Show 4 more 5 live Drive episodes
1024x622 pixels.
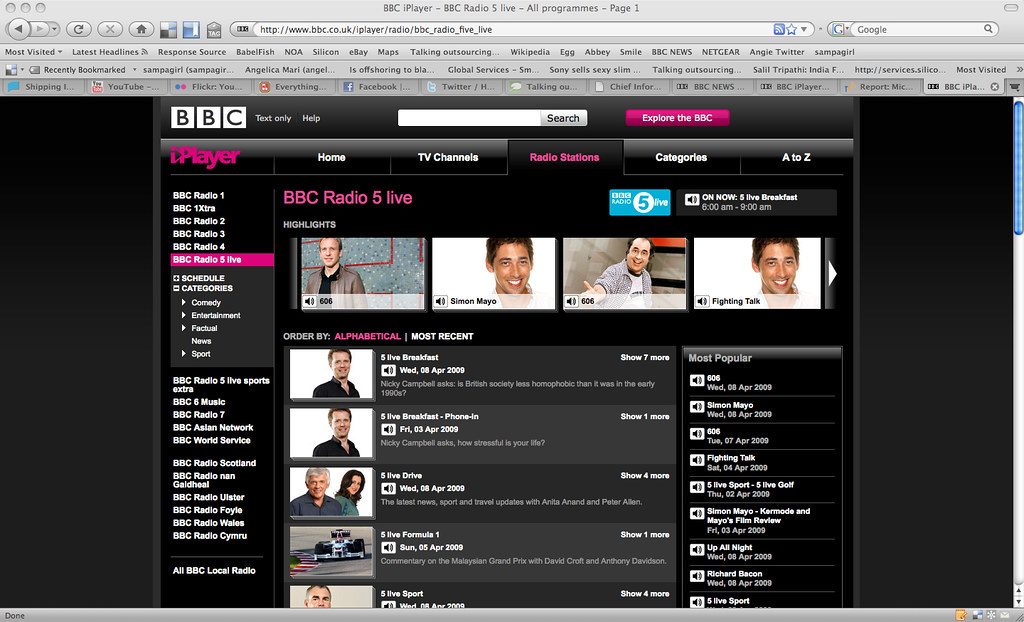(645, 476)
